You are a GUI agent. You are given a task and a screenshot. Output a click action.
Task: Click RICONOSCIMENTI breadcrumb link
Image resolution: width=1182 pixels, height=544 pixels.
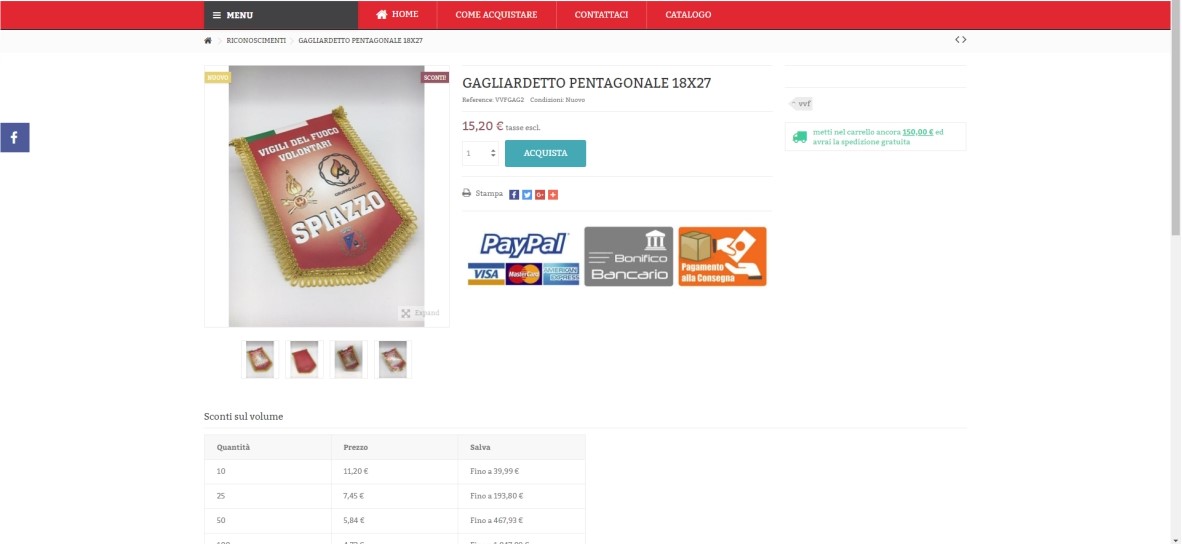pyautogui.click(x=256, y=41)
